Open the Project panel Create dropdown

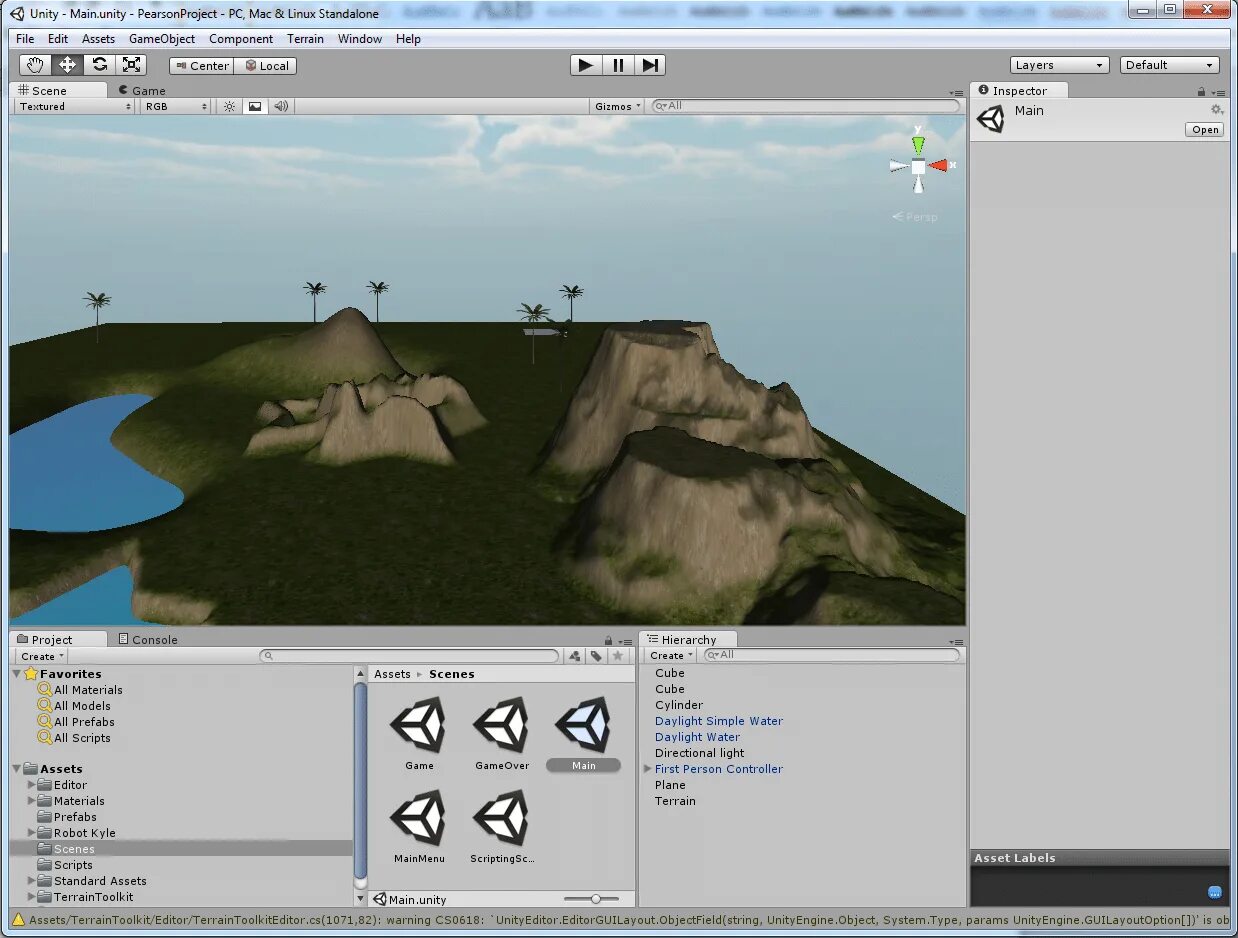click(x=42, y=656)
